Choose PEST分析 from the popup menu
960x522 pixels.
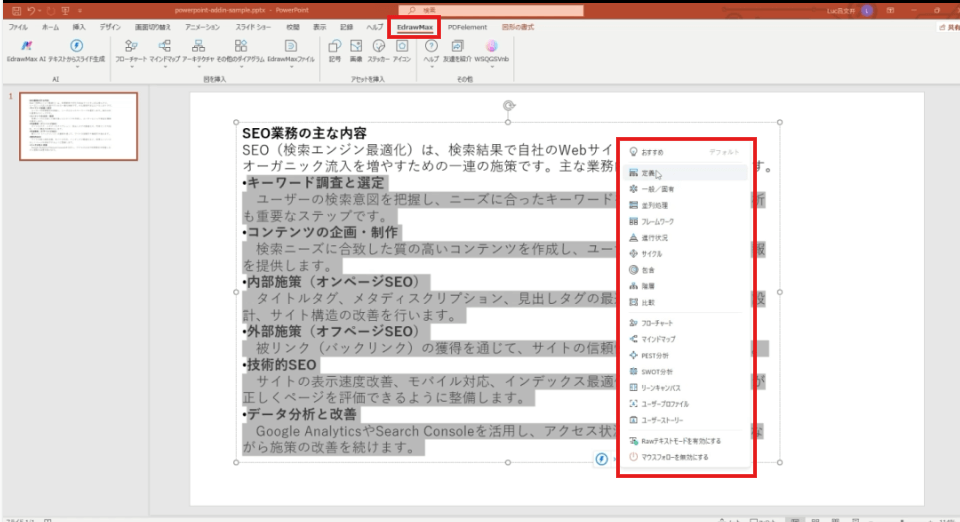[685, 356]
